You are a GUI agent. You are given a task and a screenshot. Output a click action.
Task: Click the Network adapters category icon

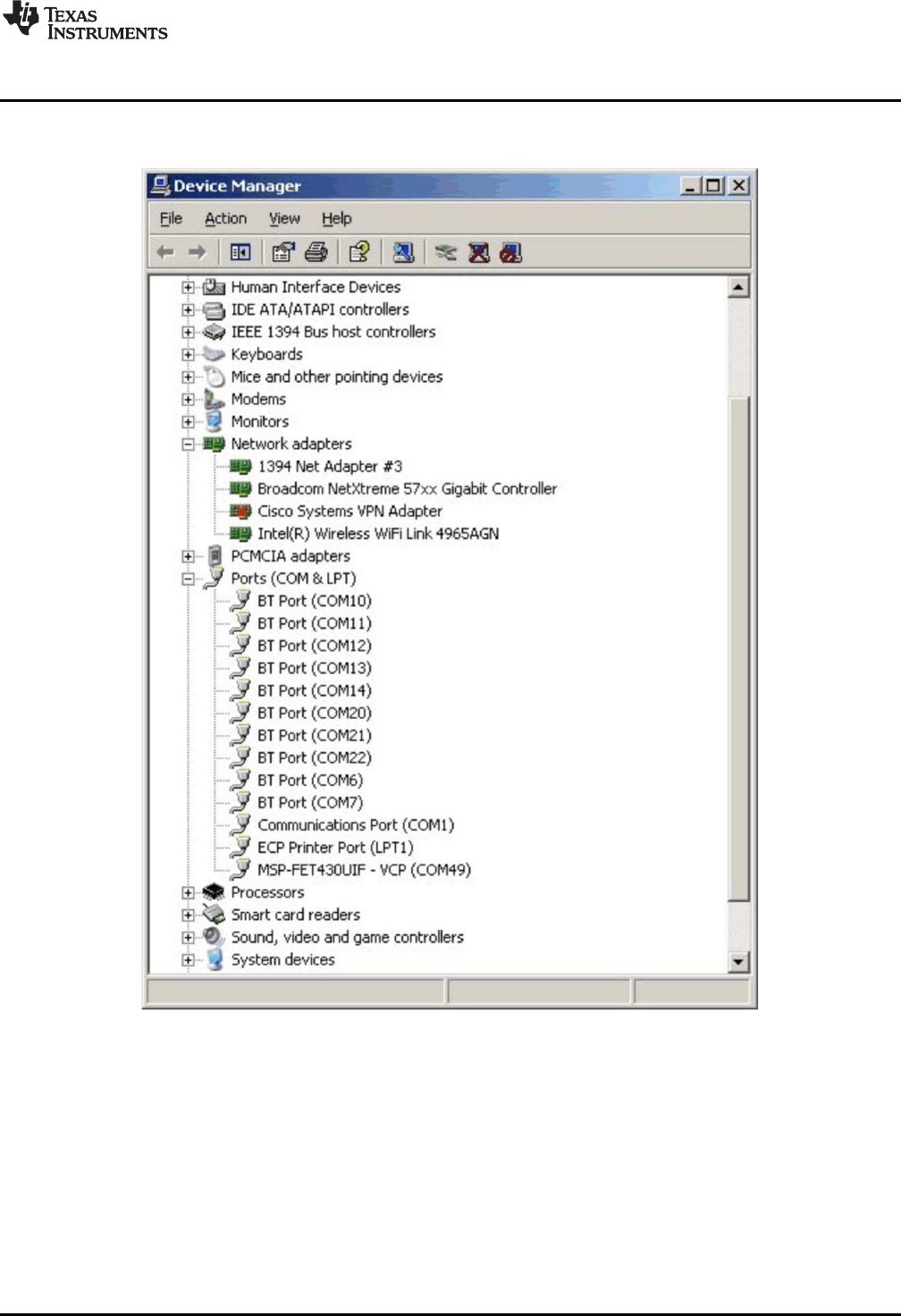(214, 443)
